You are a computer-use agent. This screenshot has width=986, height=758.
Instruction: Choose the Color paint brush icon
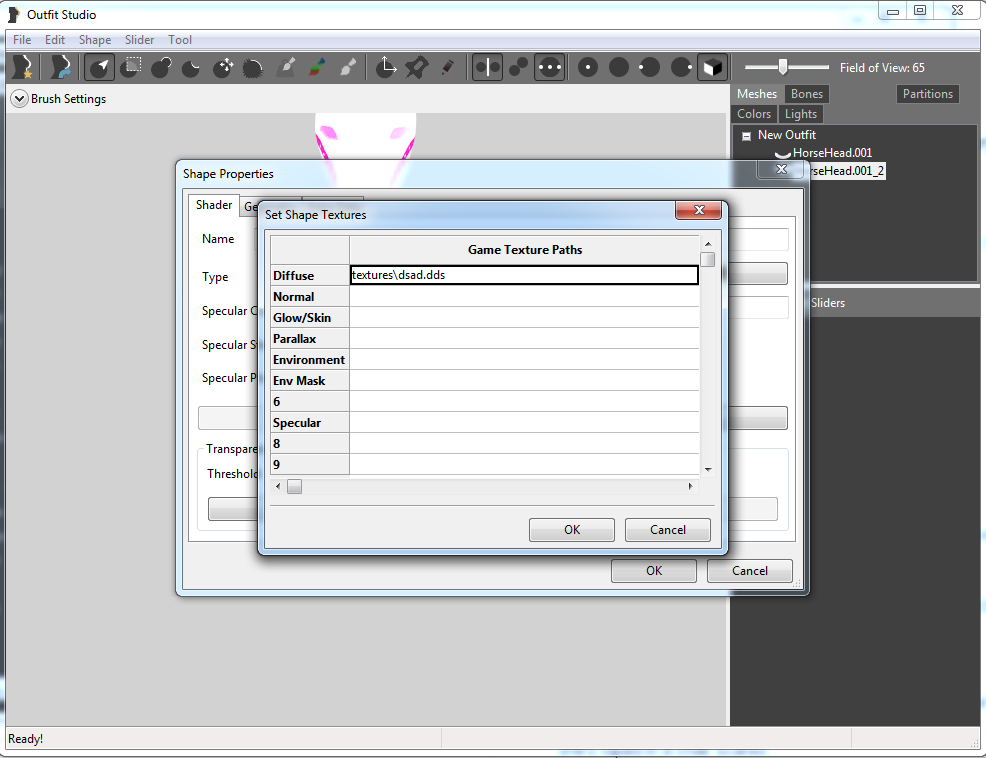click(317, 67)
